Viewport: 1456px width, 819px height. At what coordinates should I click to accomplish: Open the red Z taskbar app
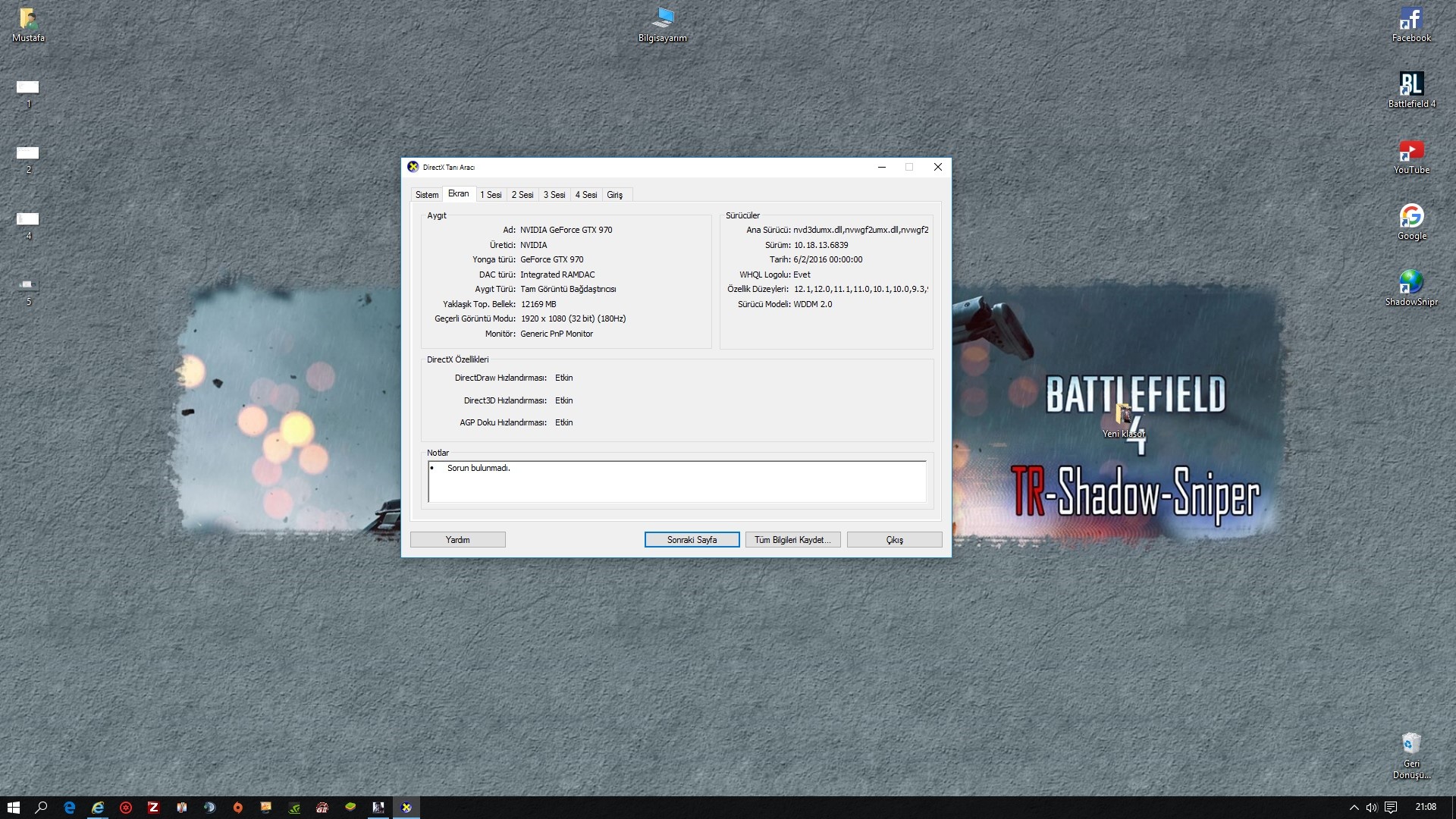pyautogui.click(x=154, y=808)
